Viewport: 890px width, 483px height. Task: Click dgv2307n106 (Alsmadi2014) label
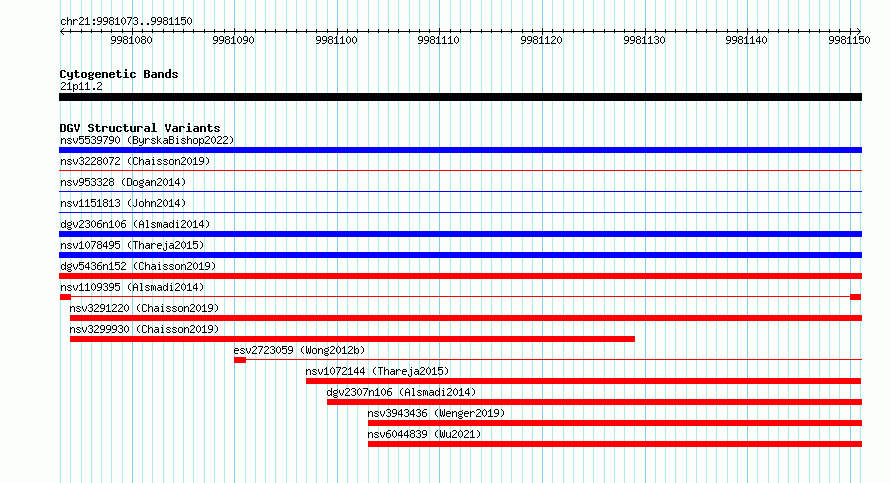pyautogui.click(x=401, y=392)
